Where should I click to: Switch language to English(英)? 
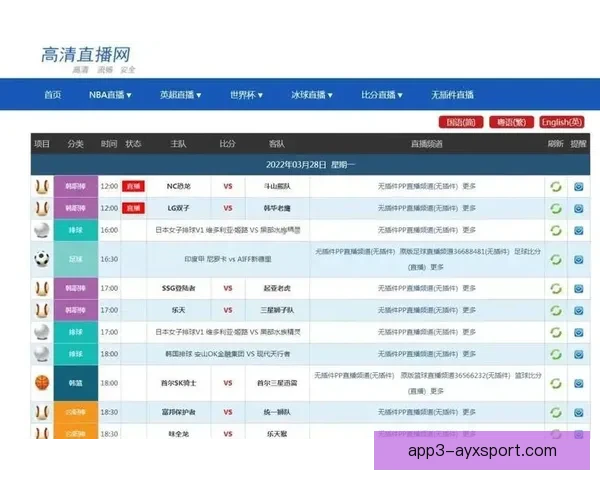(x=562, y=122)
